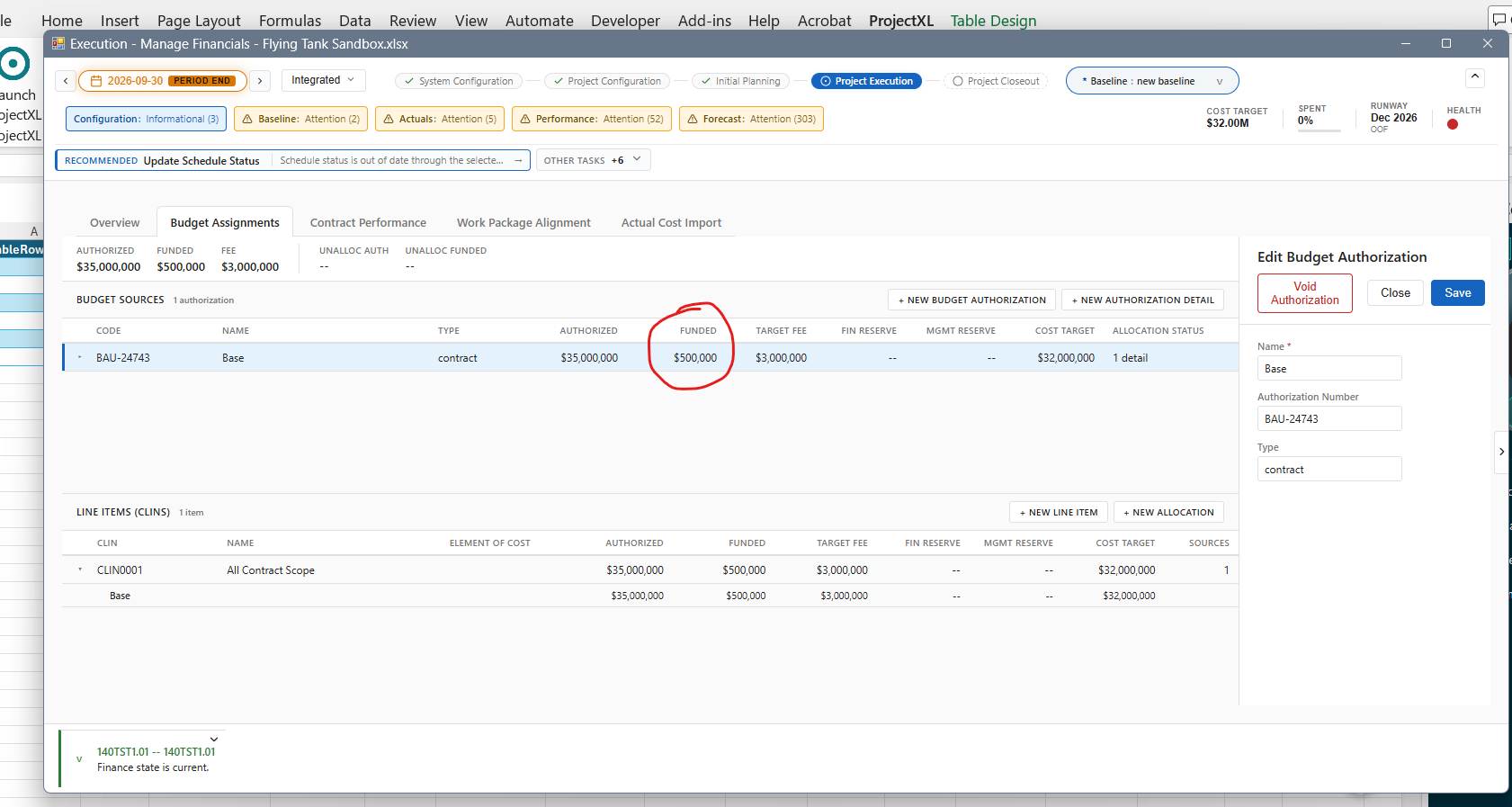The image size is (1512, 807).
Task: Open the Work Package Alignment tab
Action: (523, 222)
